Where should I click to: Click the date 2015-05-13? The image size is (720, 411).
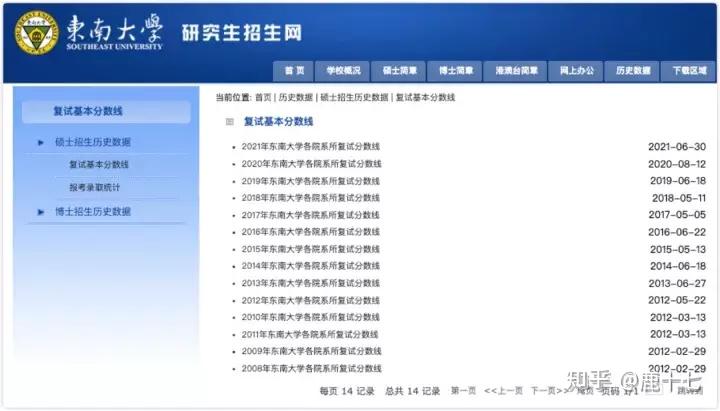pyautogui.click(x=678, y=249)
